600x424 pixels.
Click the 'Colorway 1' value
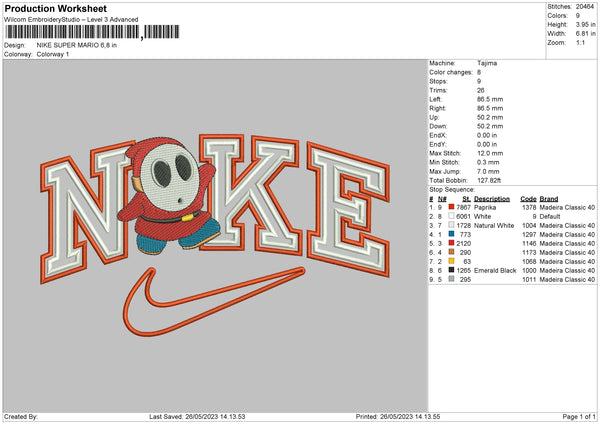pos(53,54)
